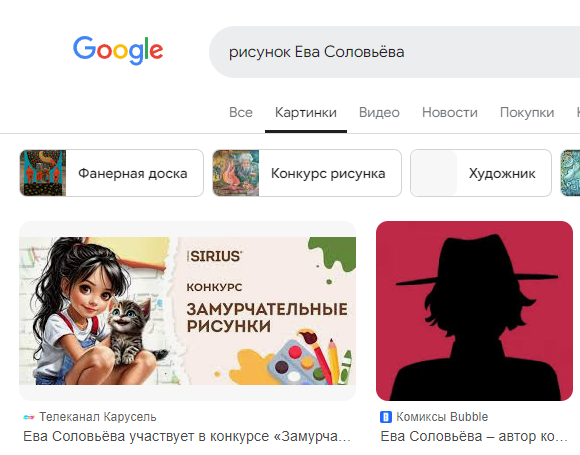580x455 pixels.
Task: Open 'Ева Соловьёва участвует в конкурсе' title
Action: tap(187, 437)
